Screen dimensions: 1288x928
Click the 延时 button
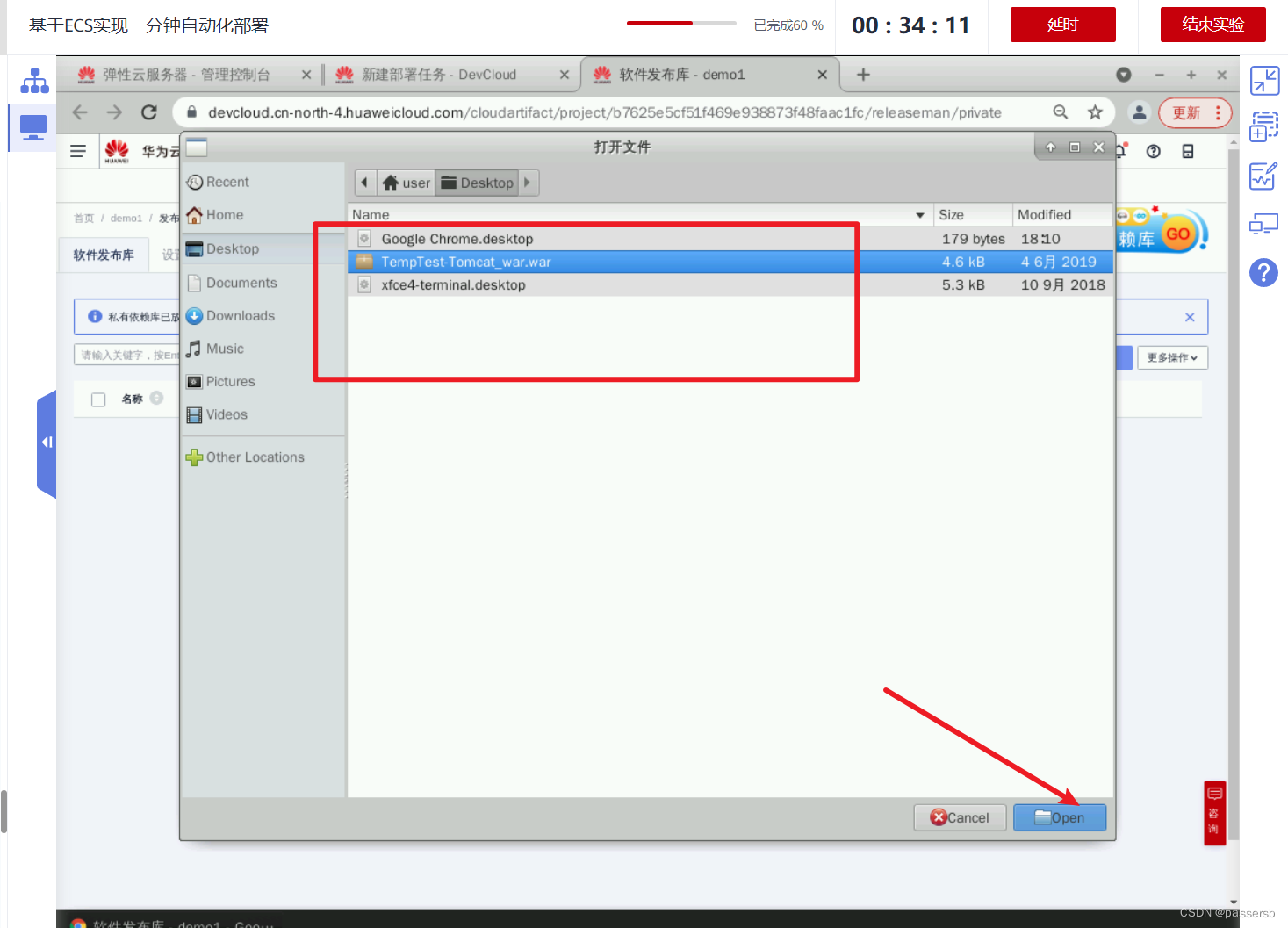[1062, 25]
